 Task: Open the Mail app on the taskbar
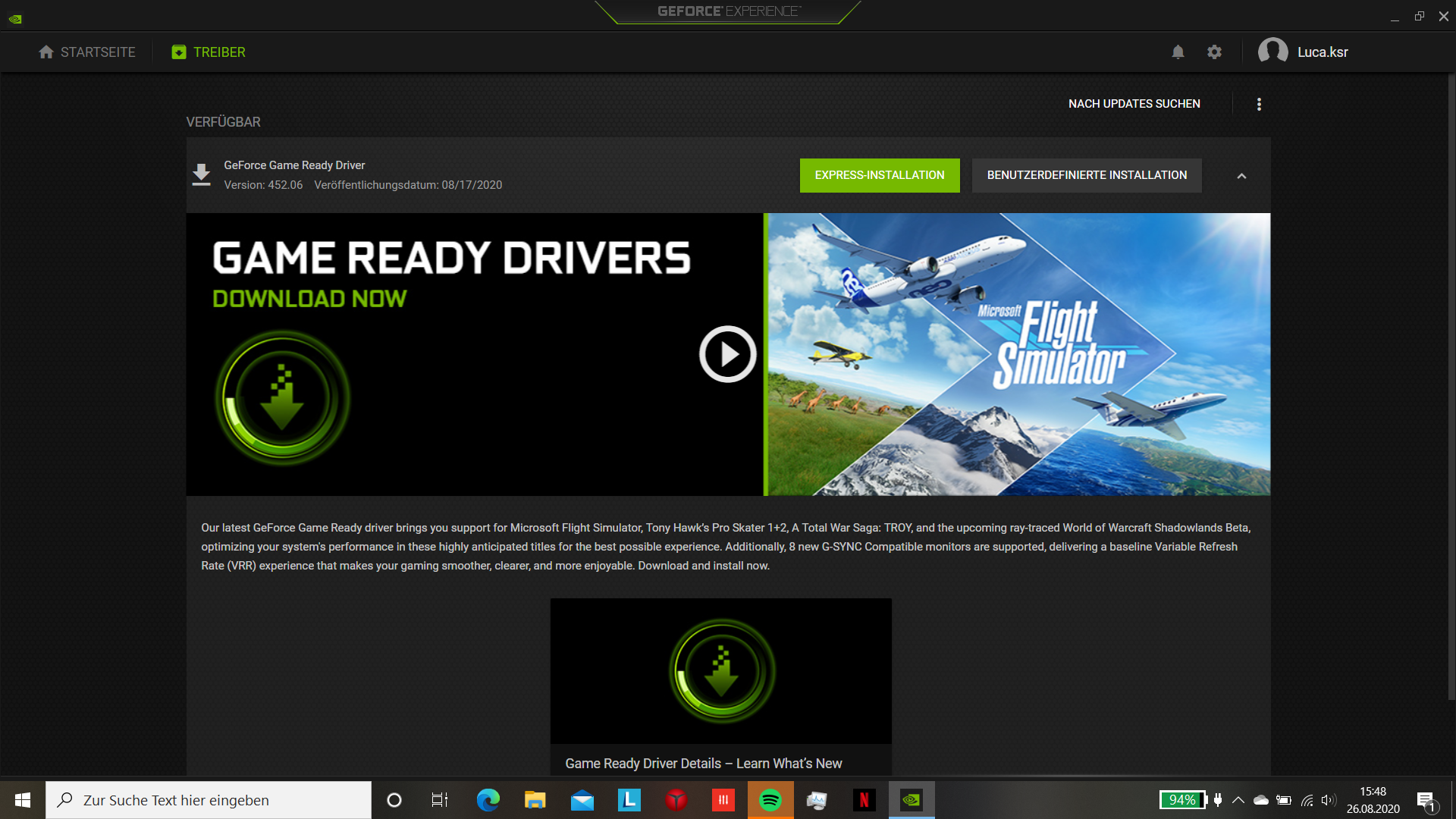pos(582,800)
